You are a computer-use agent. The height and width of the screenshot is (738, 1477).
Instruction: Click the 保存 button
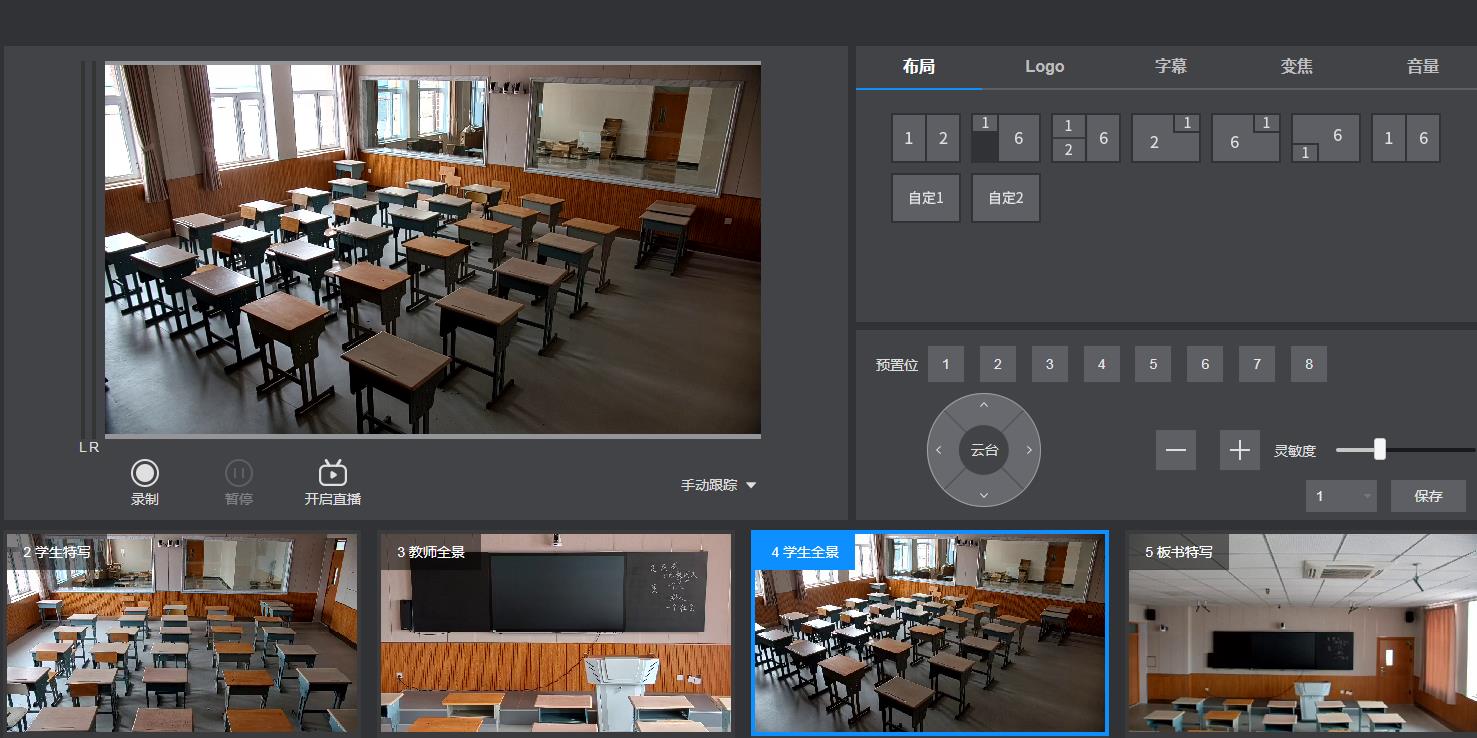coord(1428,496)
